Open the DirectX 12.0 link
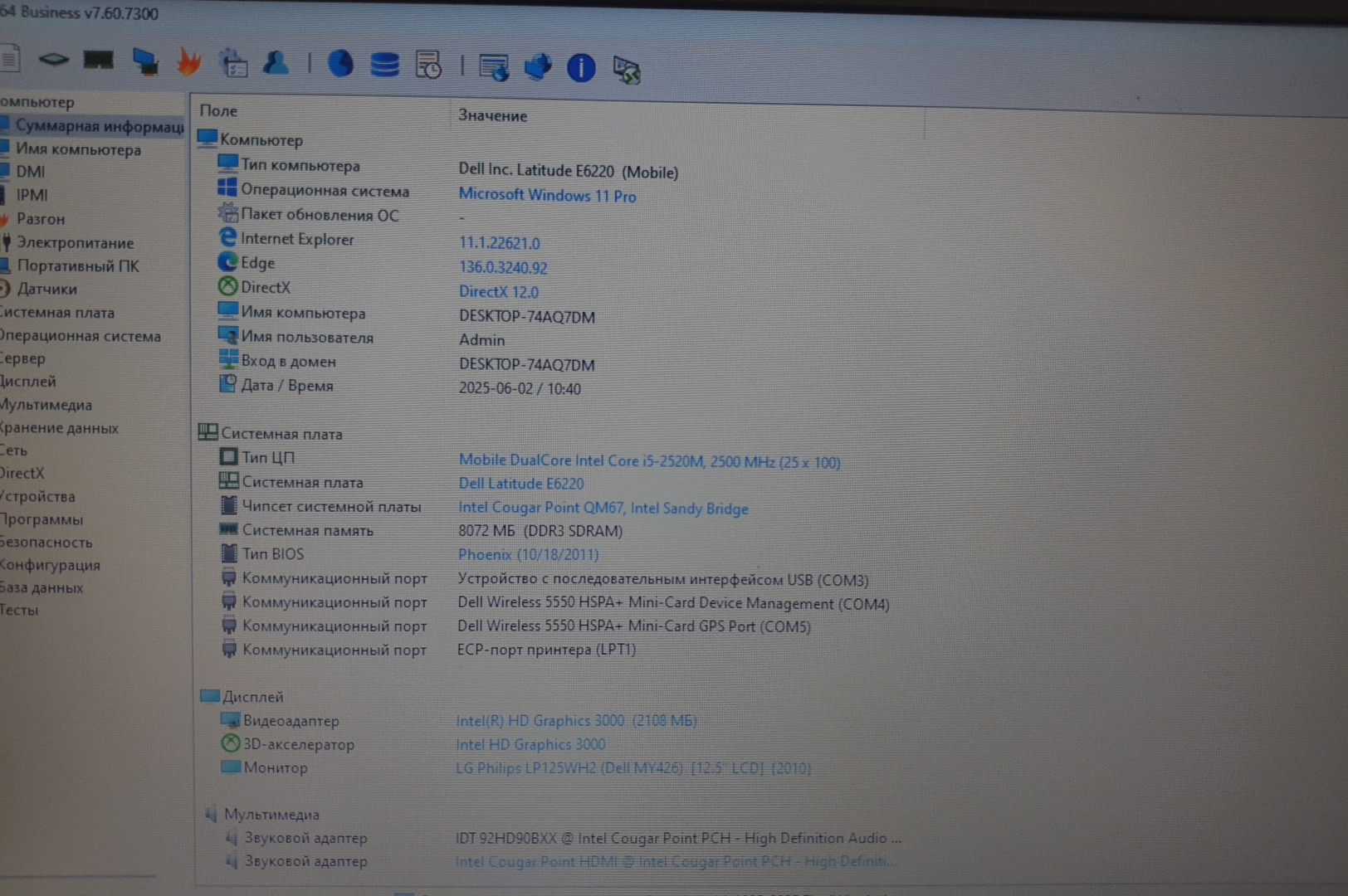 click(498, 292)
